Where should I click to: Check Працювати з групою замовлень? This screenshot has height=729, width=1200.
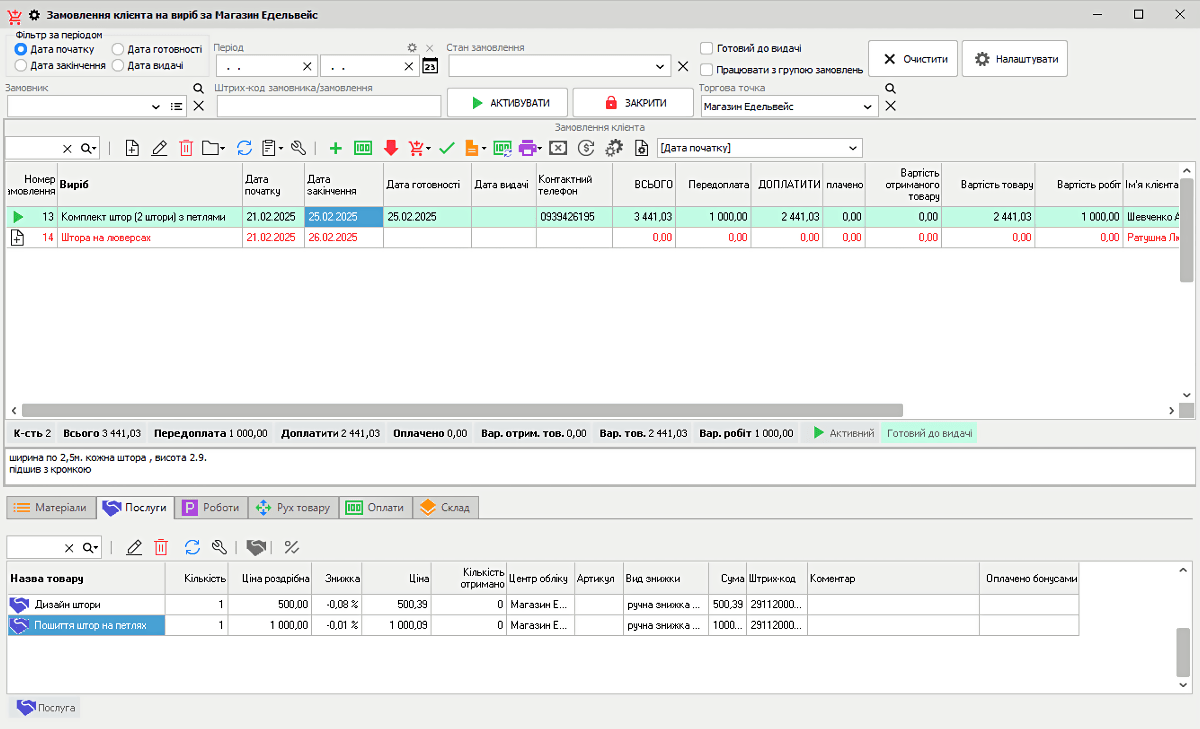707,70
